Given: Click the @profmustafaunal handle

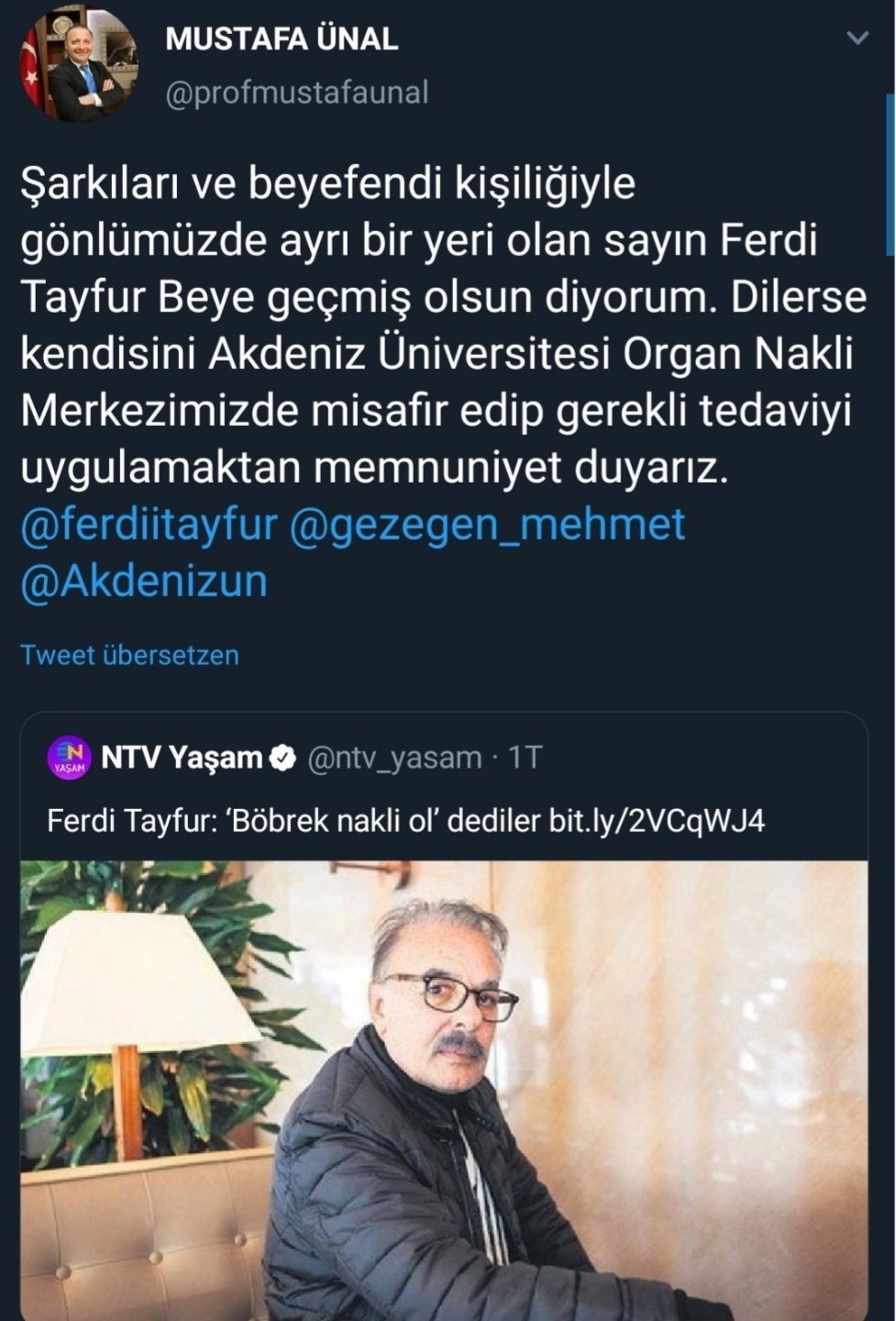Looking at the screenshot, I should tap(296, 93).
